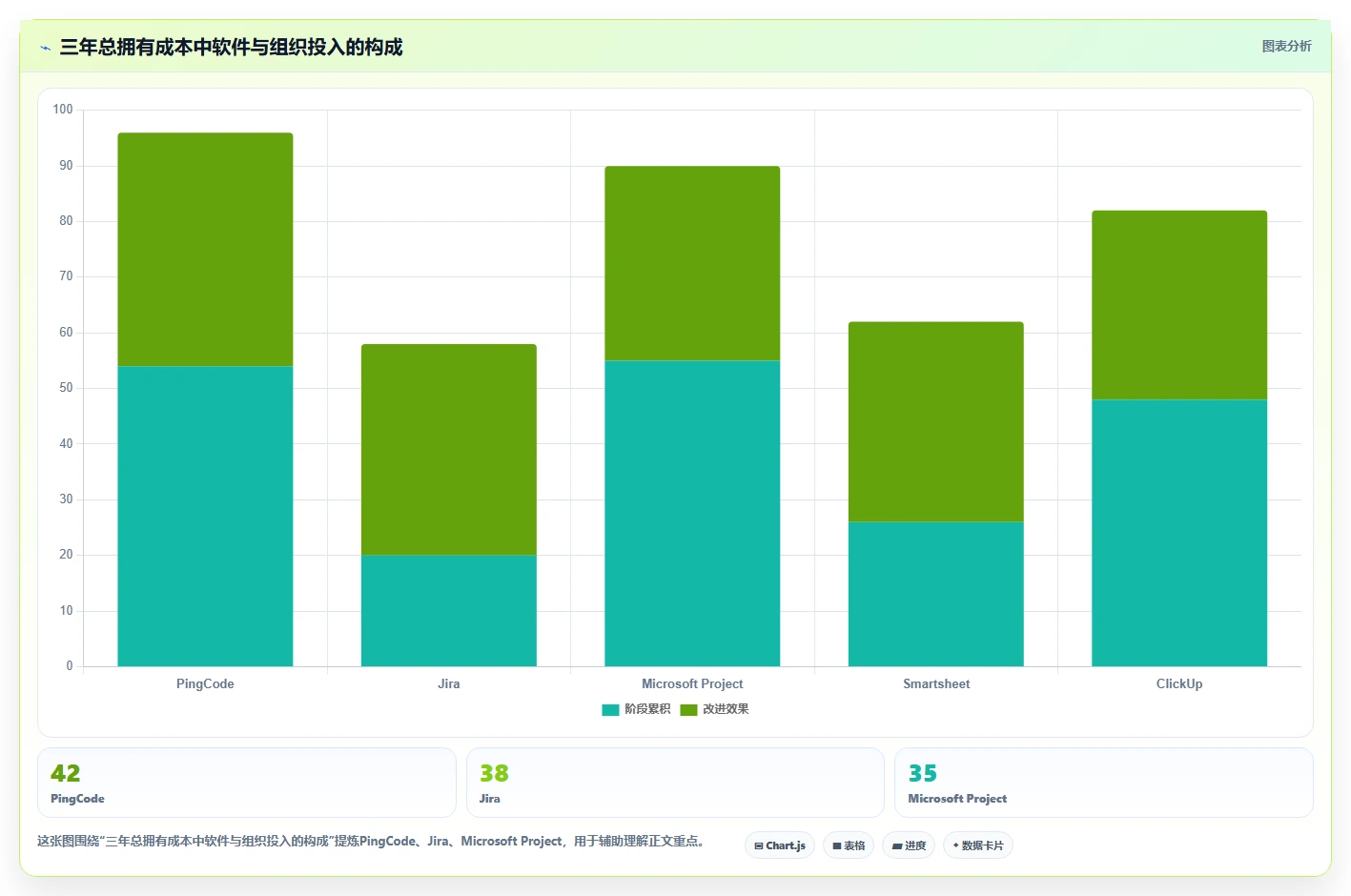Viewport: 1351px width, 896px height.
Task: Select Jira's teal 阶段累积 bar segment
Action: [x=449, y=610]
